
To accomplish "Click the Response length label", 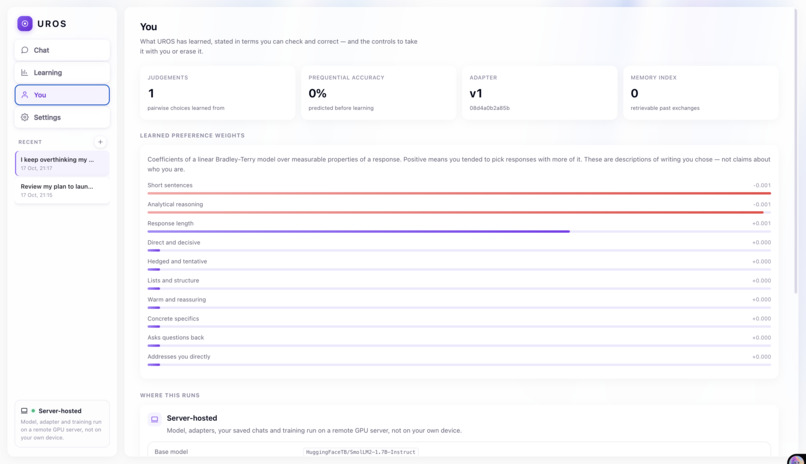I will [171, 224].
